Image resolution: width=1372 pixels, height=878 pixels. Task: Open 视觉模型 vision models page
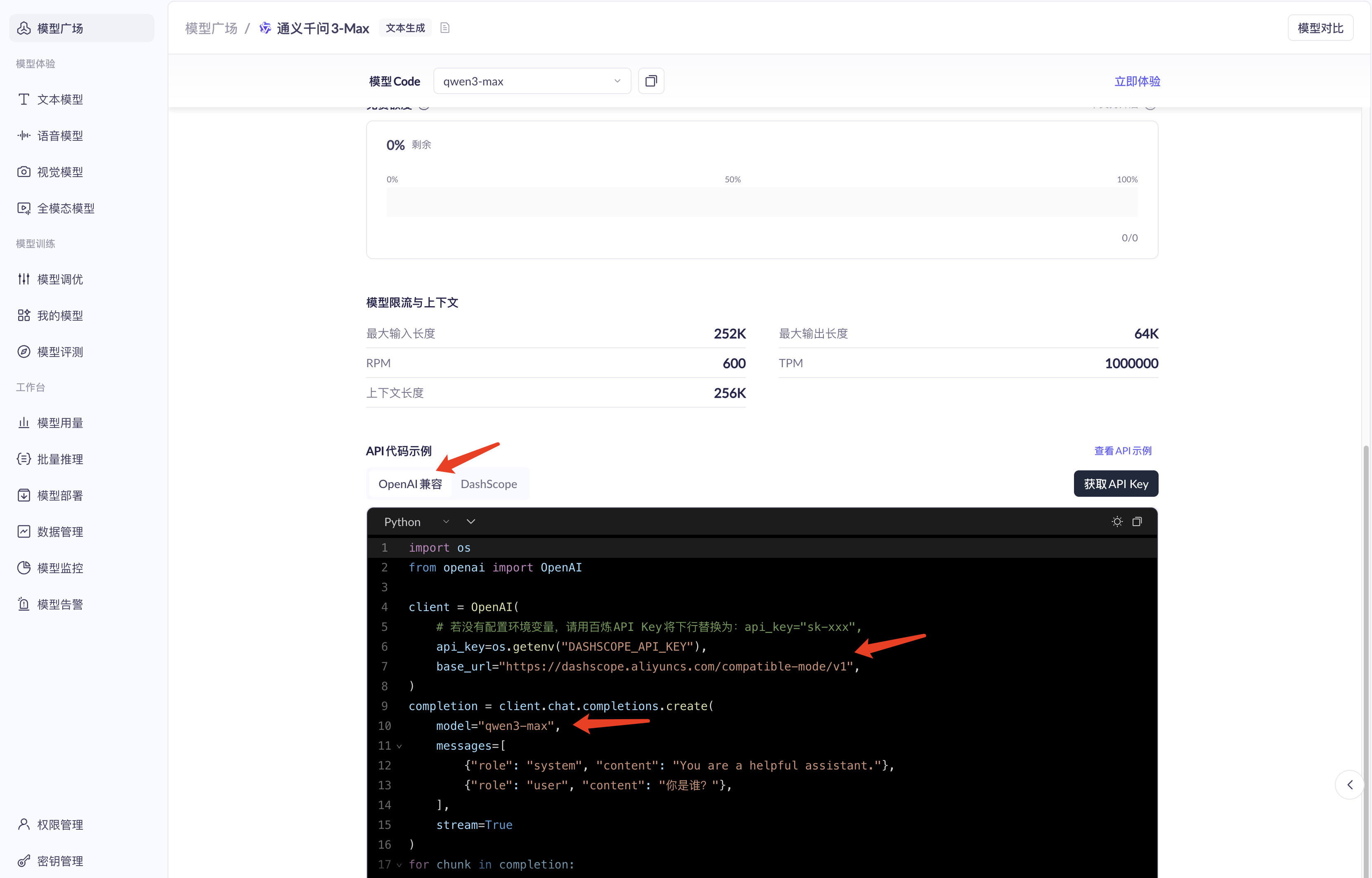click(59, 172)
